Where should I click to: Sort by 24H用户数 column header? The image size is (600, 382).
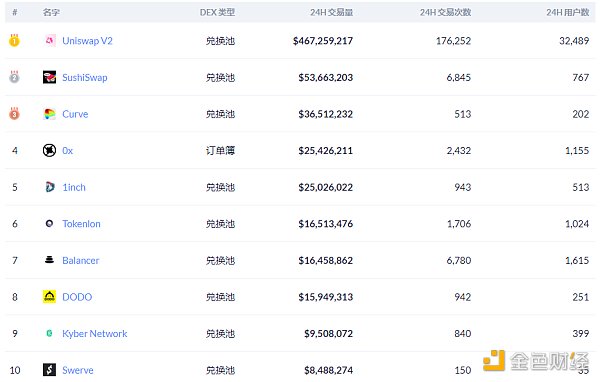(x=567, y=12)
